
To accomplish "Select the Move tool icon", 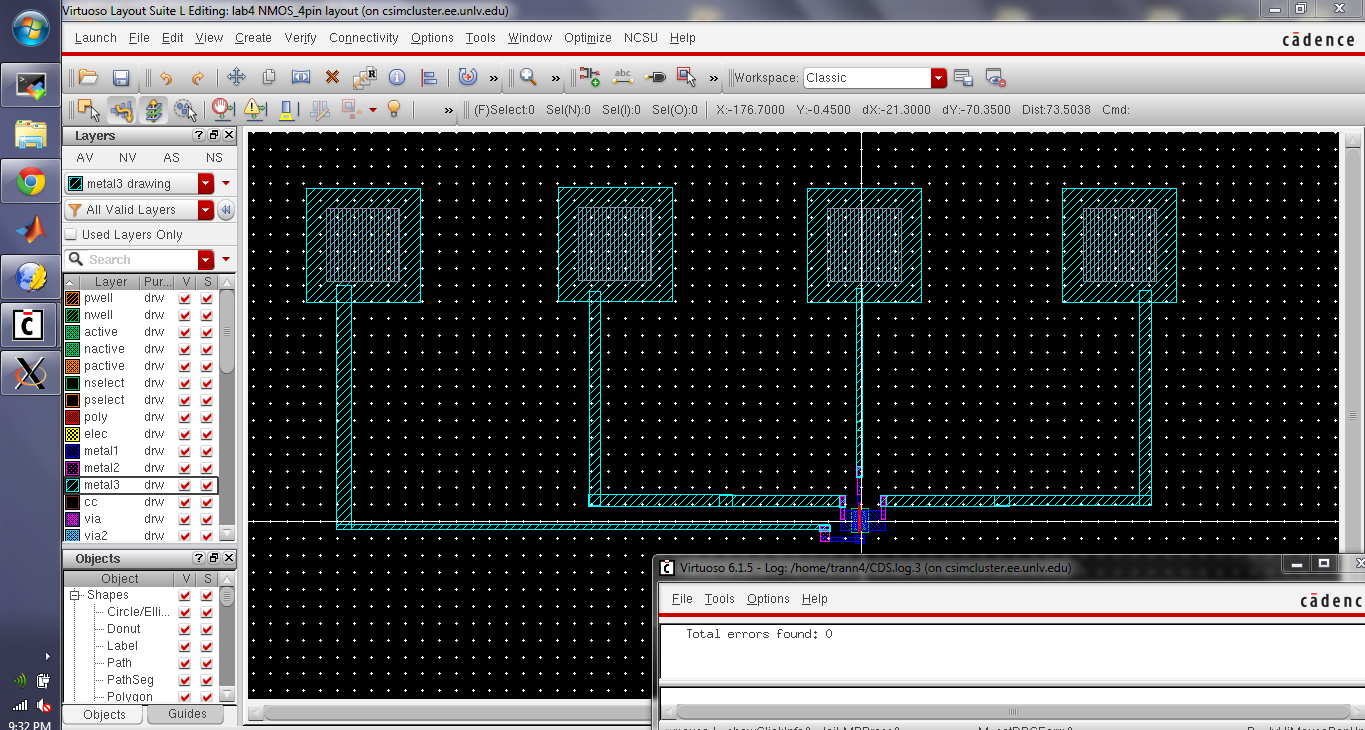I will click(x=237, y=77).
